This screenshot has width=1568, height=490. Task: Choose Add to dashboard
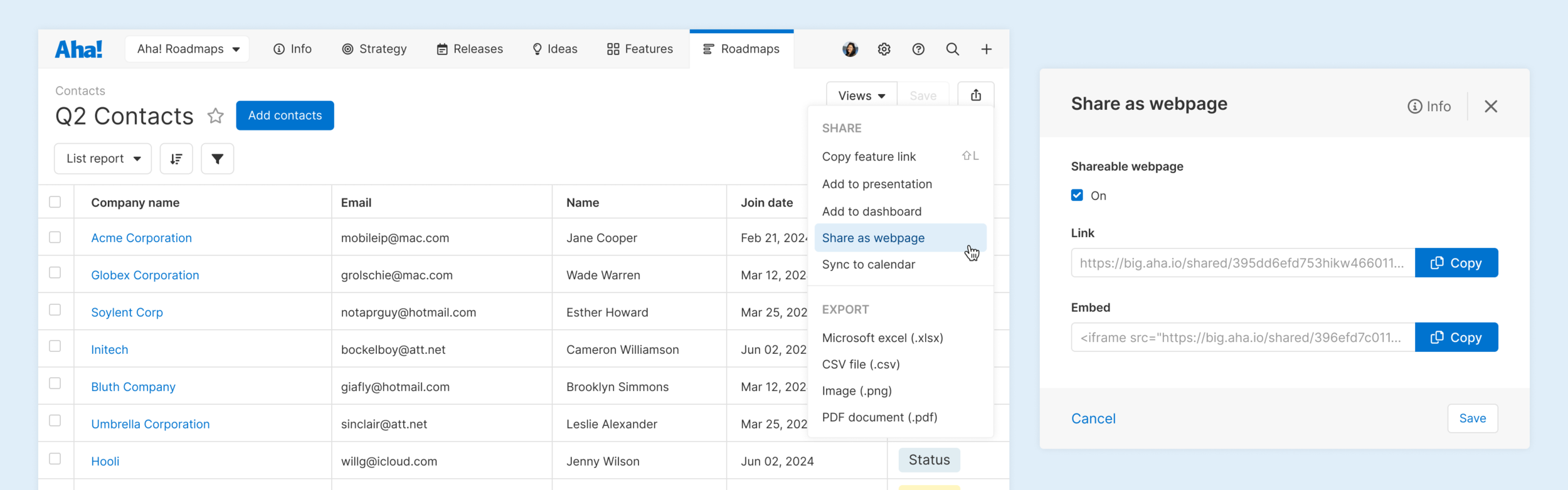click(x=901, y=211)
